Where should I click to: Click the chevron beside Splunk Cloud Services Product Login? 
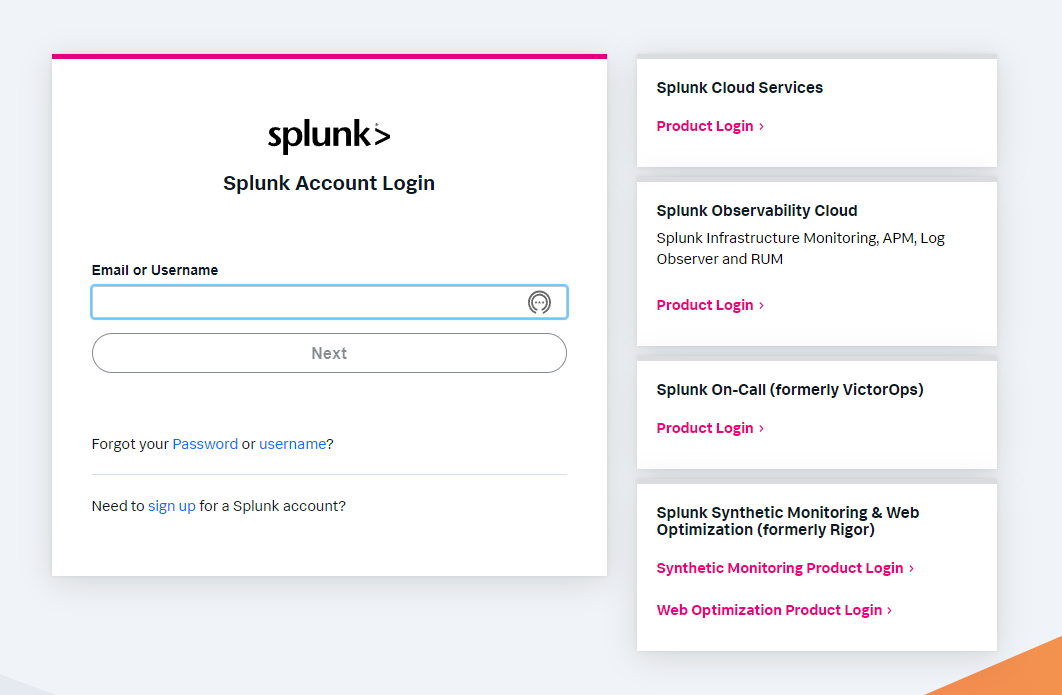[761, 126]
